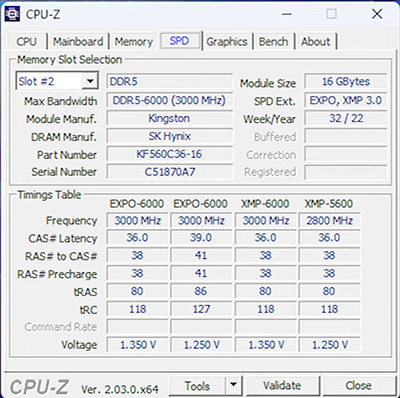The height and width of the screenshot is (398, 400).
Task: Expand the Tools button dropdown arrow
Action: click(234, 385)
